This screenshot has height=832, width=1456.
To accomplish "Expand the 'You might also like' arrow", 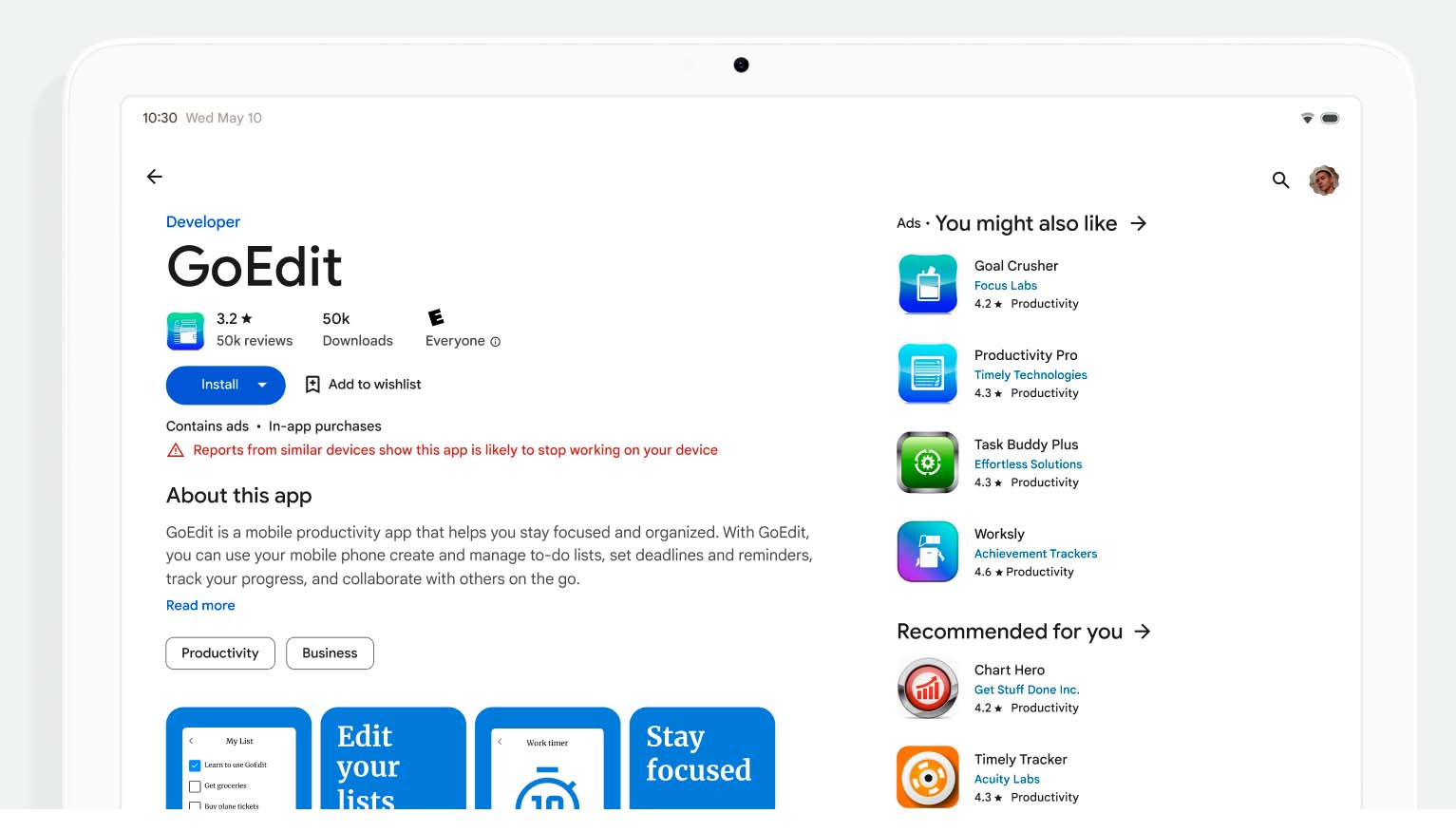I will (x=1139, y=223).
